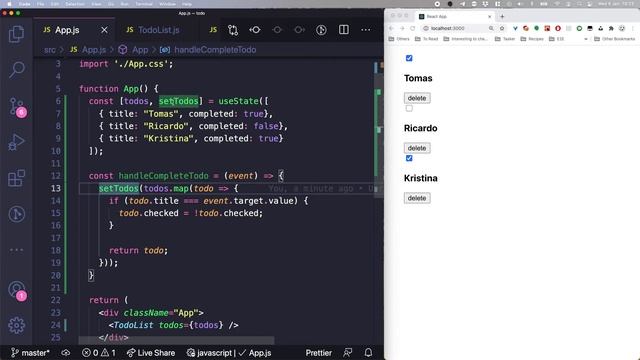Go back in the browser

[x=391, y=28]
